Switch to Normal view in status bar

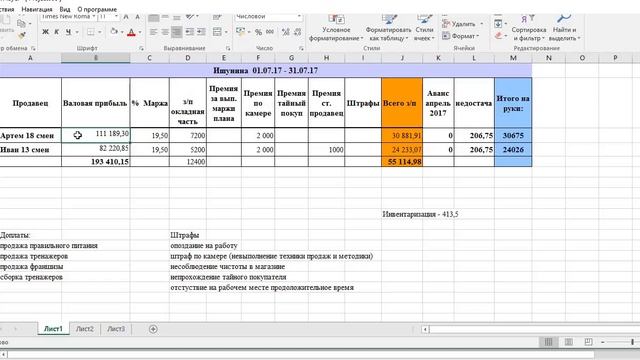point(549,342)
